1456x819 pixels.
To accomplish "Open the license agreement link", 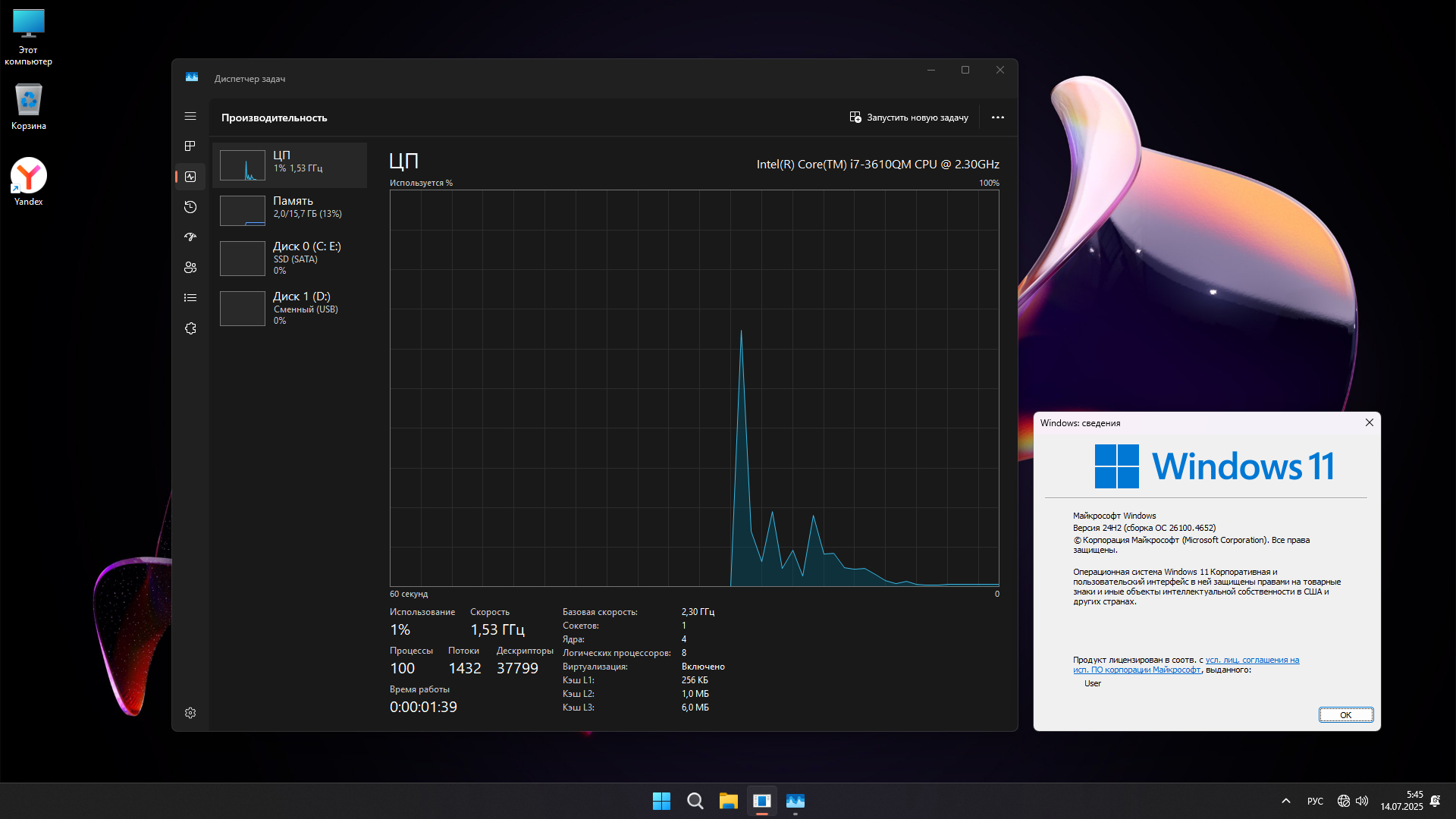I will coord(1252,661).
